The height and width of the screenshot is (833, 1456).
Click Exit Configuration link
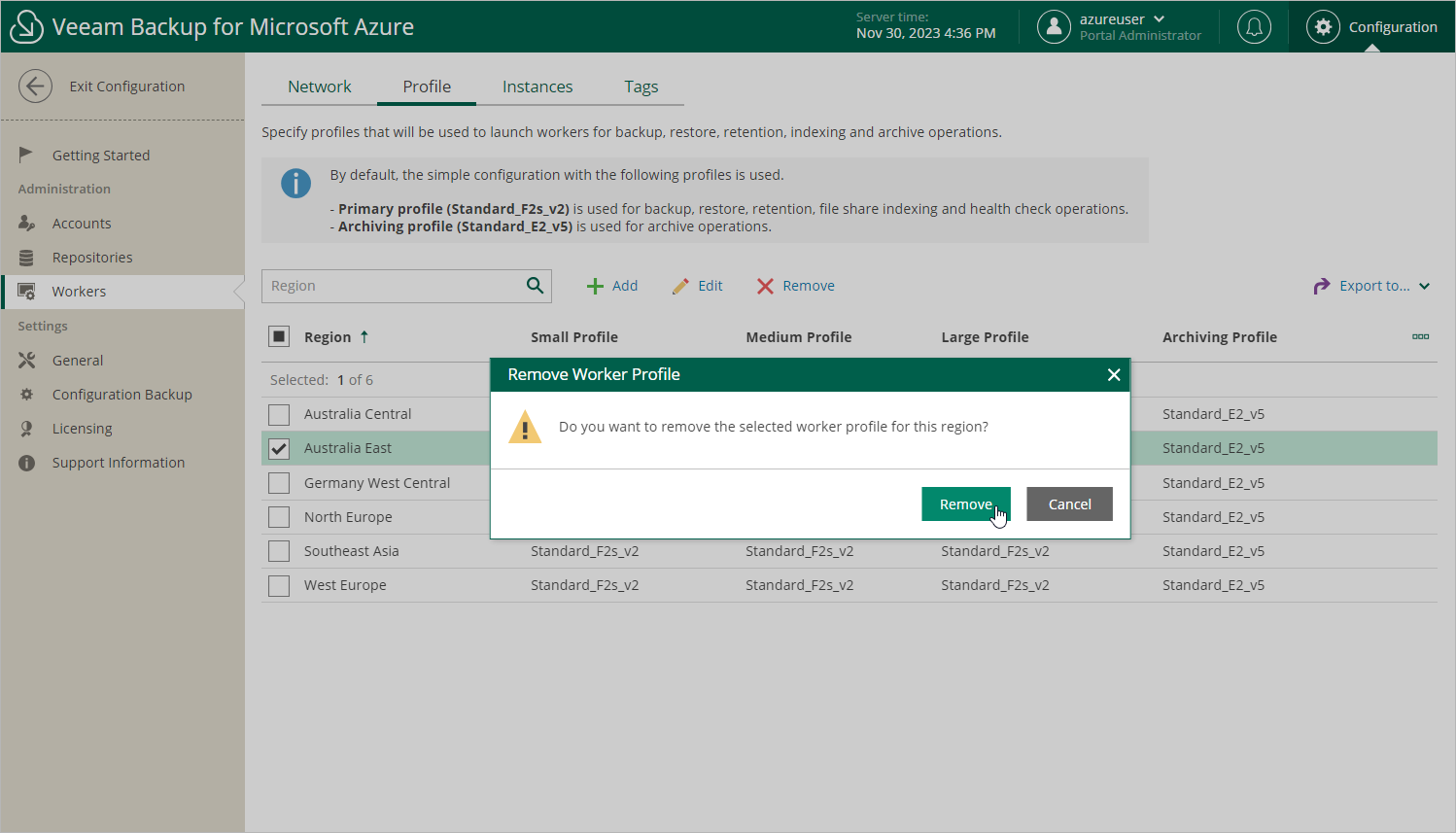tap(127, 87)
